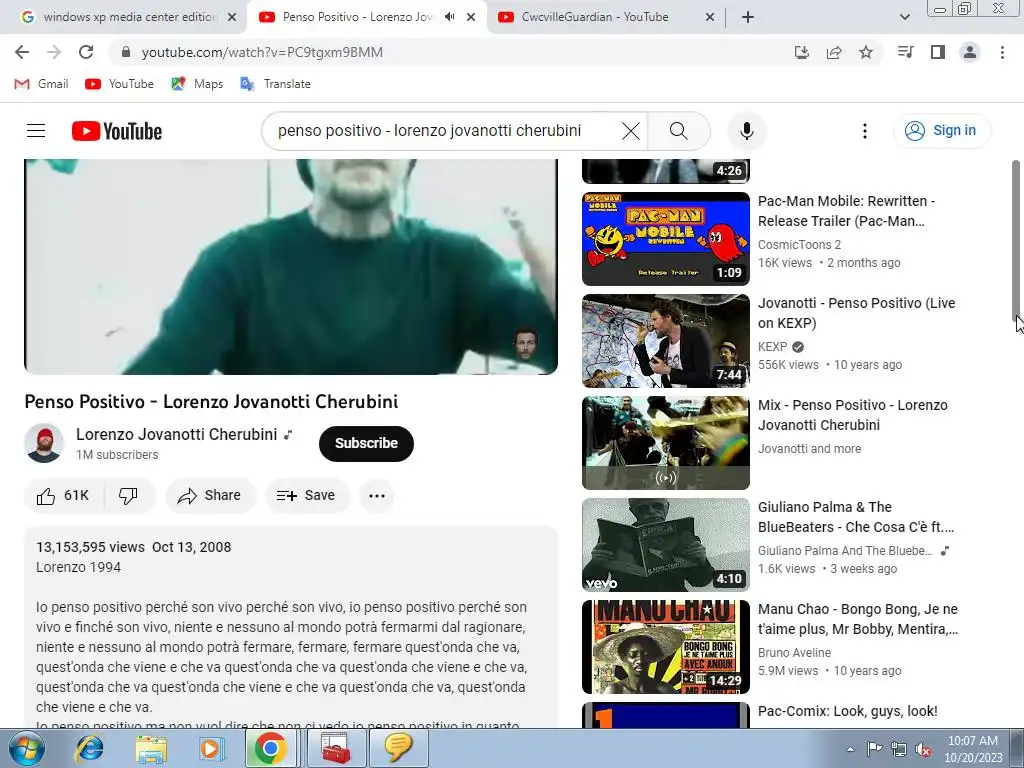Click the Sign in button
The height and width of the screenshot is (768, 1024).
click(942, 131)
